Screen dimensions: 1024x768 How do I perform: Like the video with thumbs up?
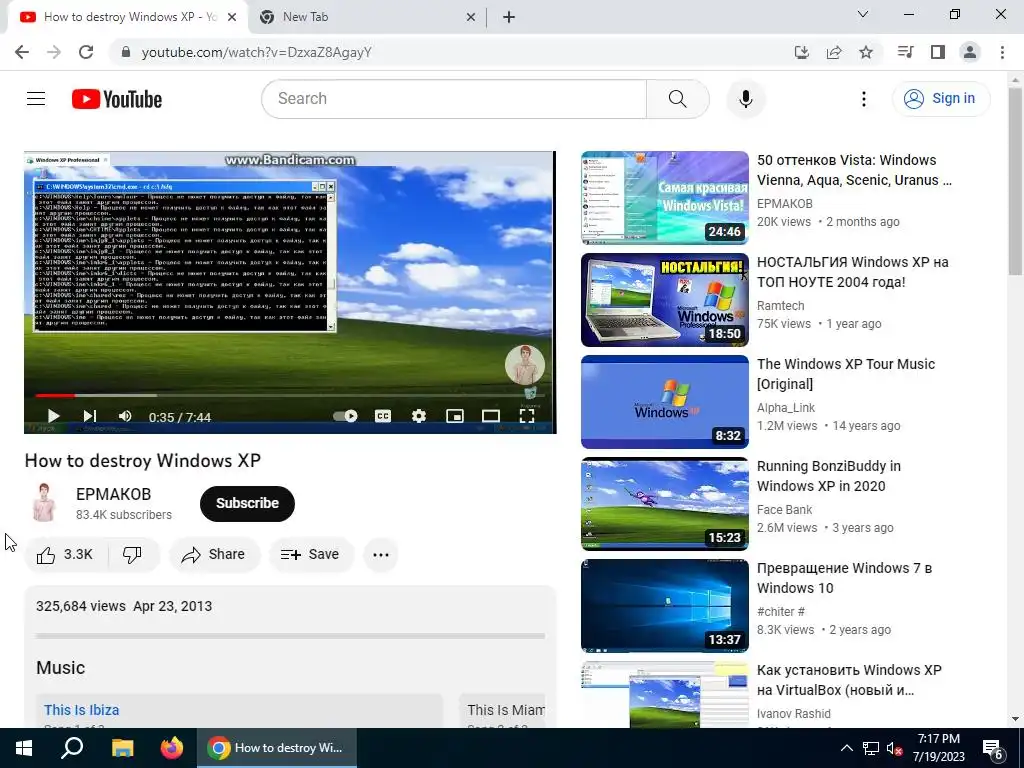65,554
